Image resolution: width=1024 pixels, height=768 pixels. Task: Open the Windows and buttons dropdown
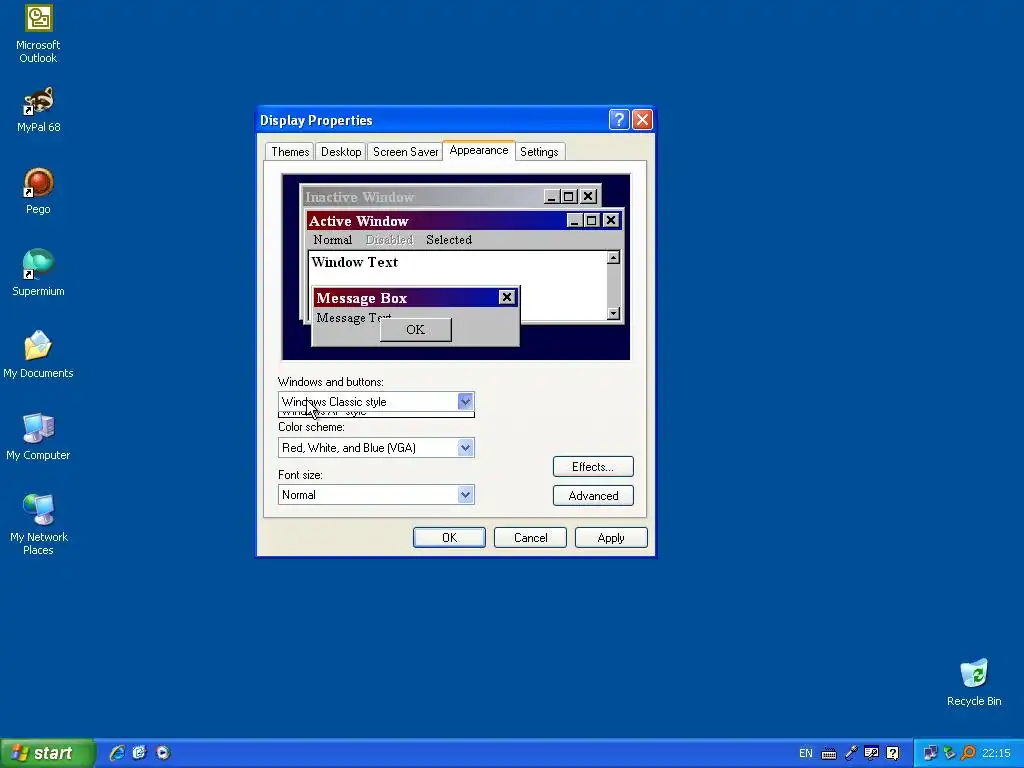pyautogui.click(x=376, y=402)
